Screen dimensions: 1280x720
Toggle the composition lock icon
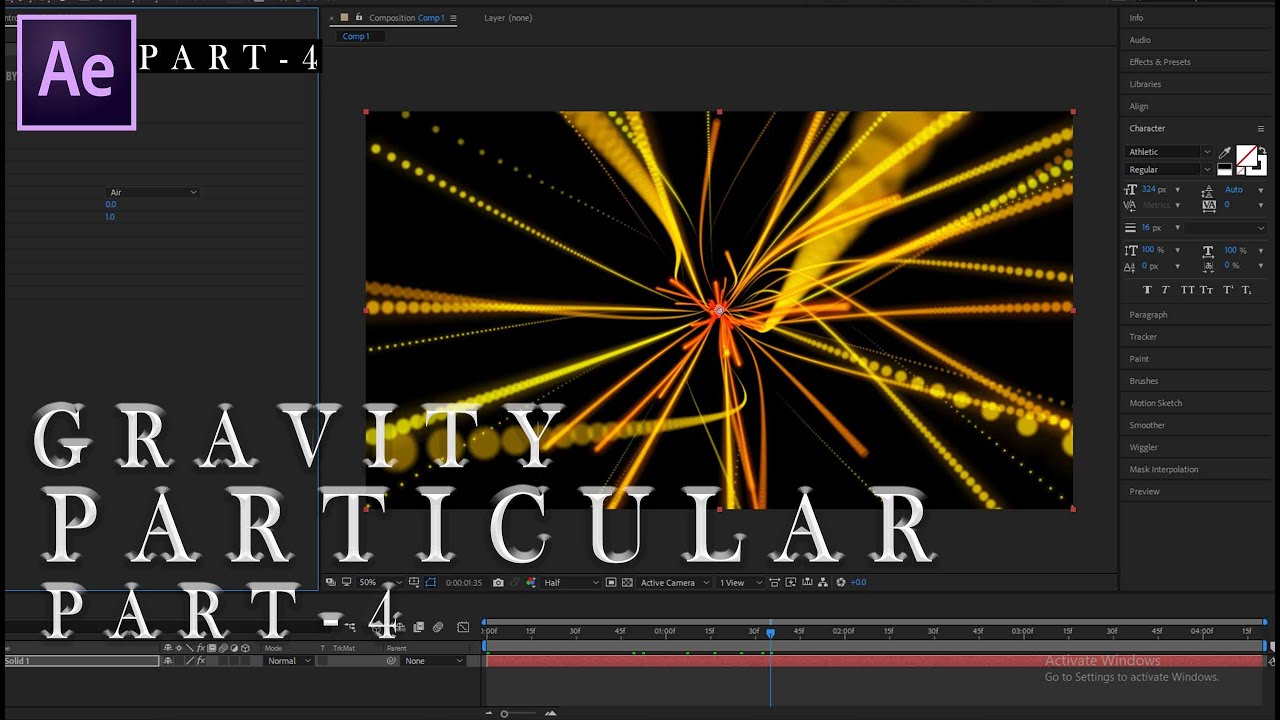click(359, 17)
